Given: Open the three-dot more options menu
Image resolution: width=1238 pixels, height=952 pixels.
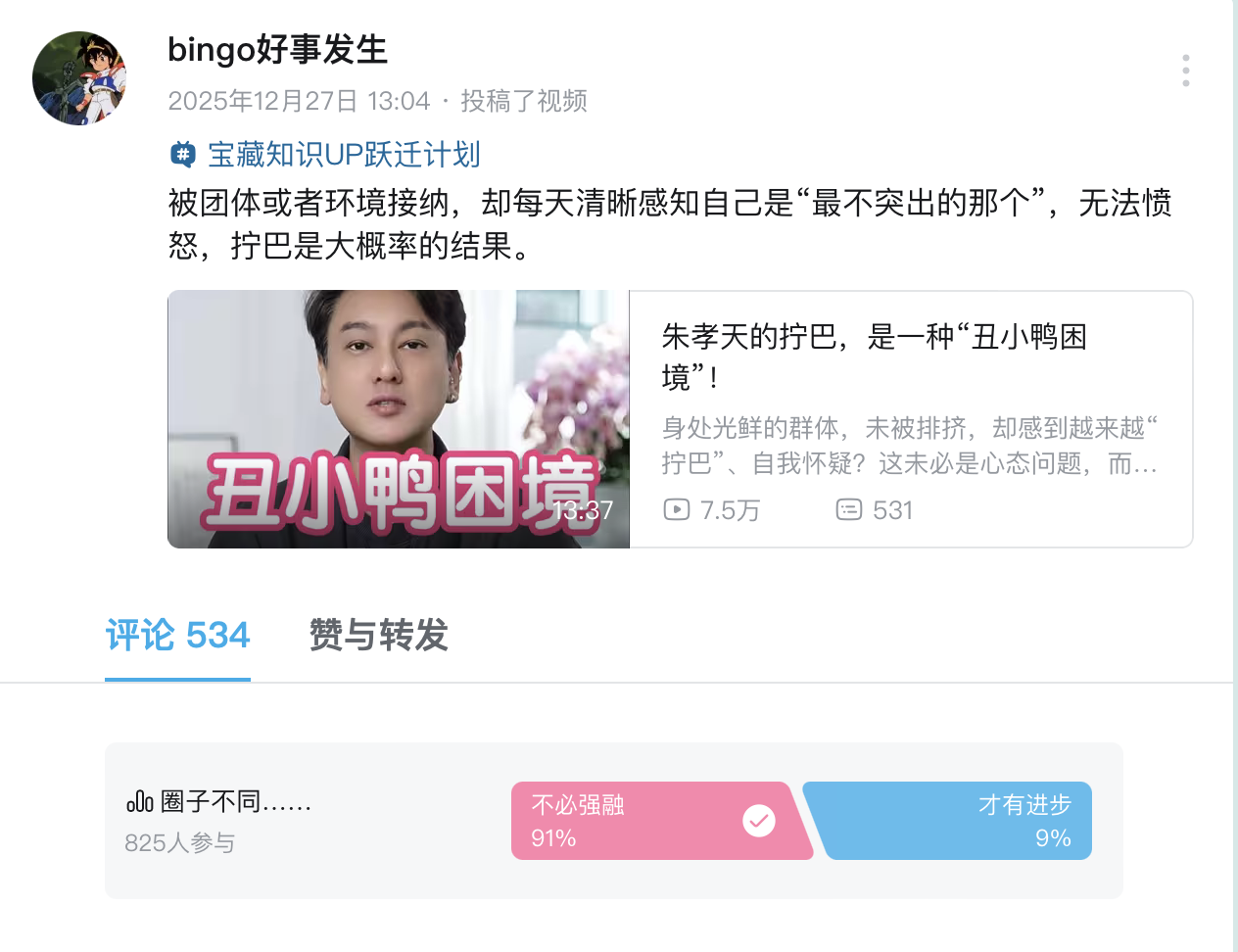Looking at the screenshot, I should click(x=1185, y=71).
